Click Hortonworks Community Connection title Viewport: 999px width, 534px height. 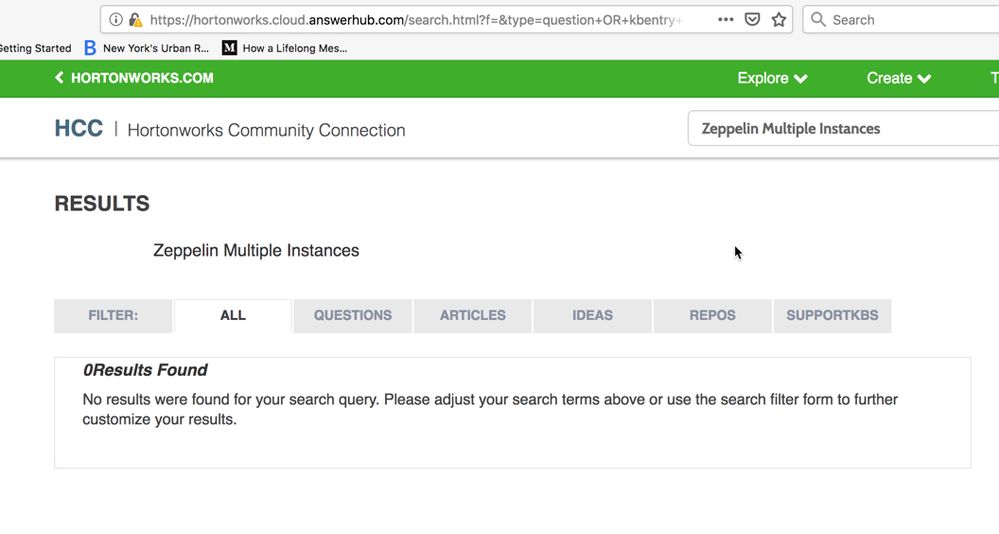tap(266, 130)
